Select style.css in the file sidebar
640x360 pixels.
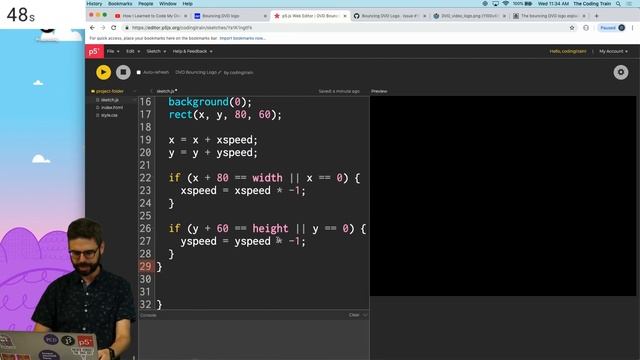109,115
